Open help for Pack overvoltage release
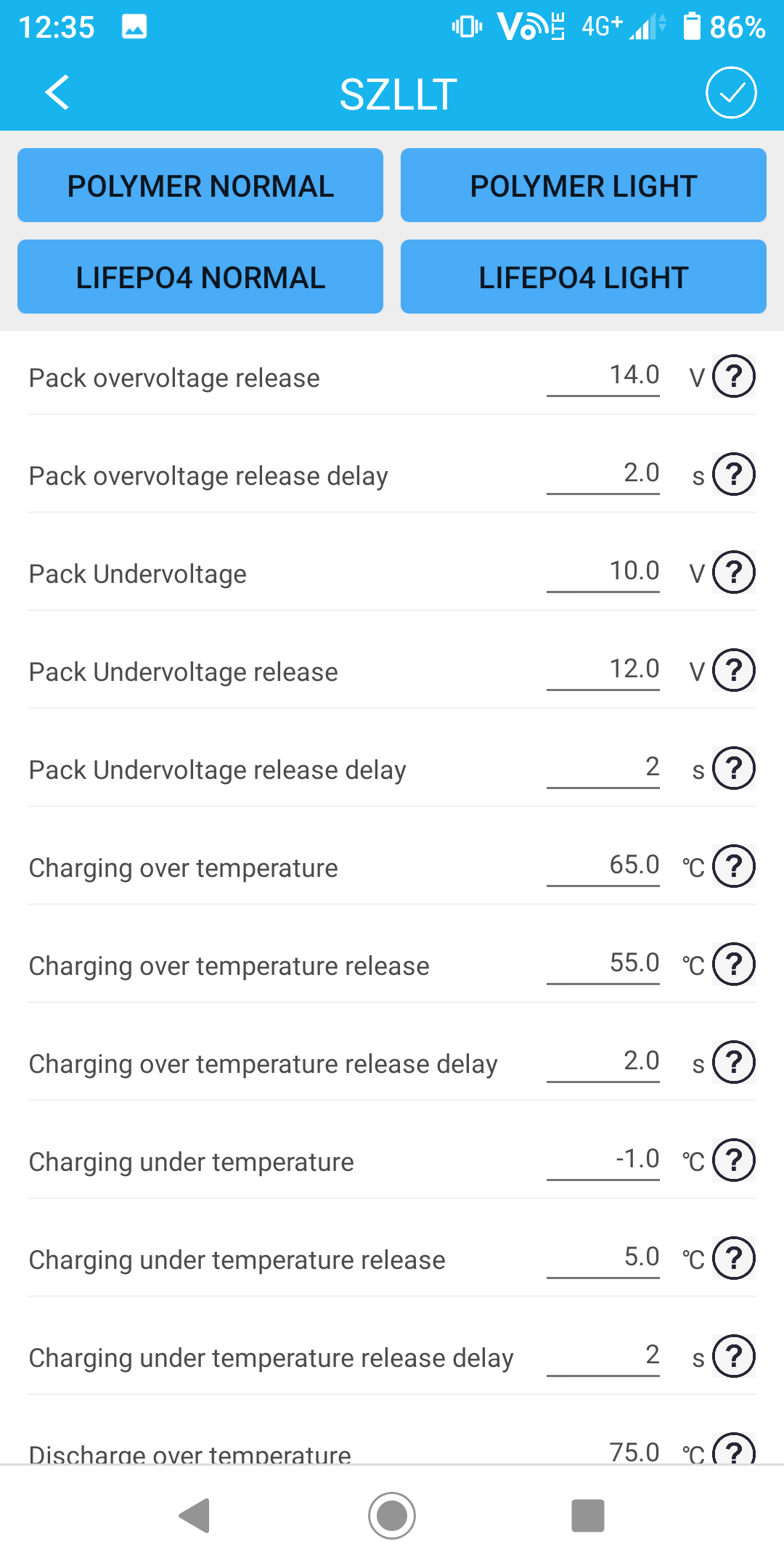 pyautogui.click(x=734, y=376)
